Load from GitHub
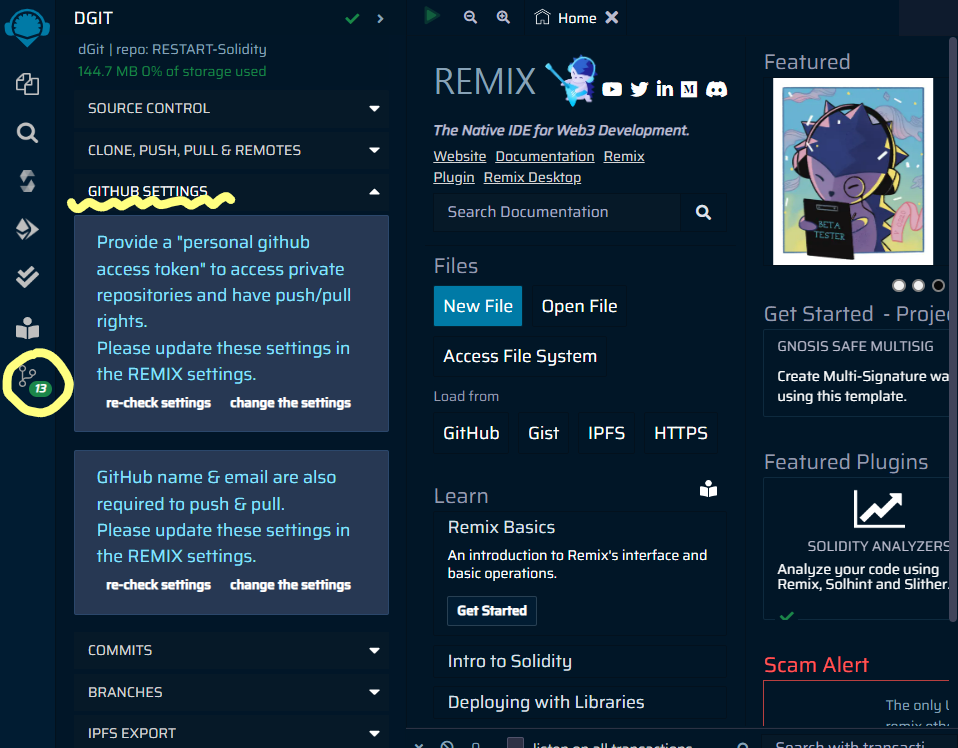This screenshot has width=958, height=748. tap(471, 433)
